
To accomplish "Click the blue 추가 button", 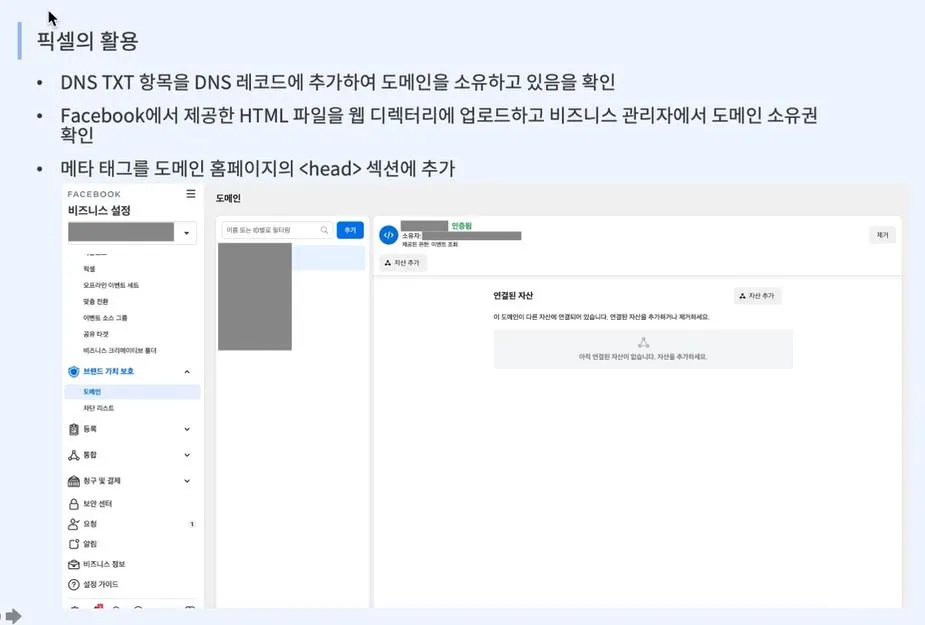I will tap(349, 229).
